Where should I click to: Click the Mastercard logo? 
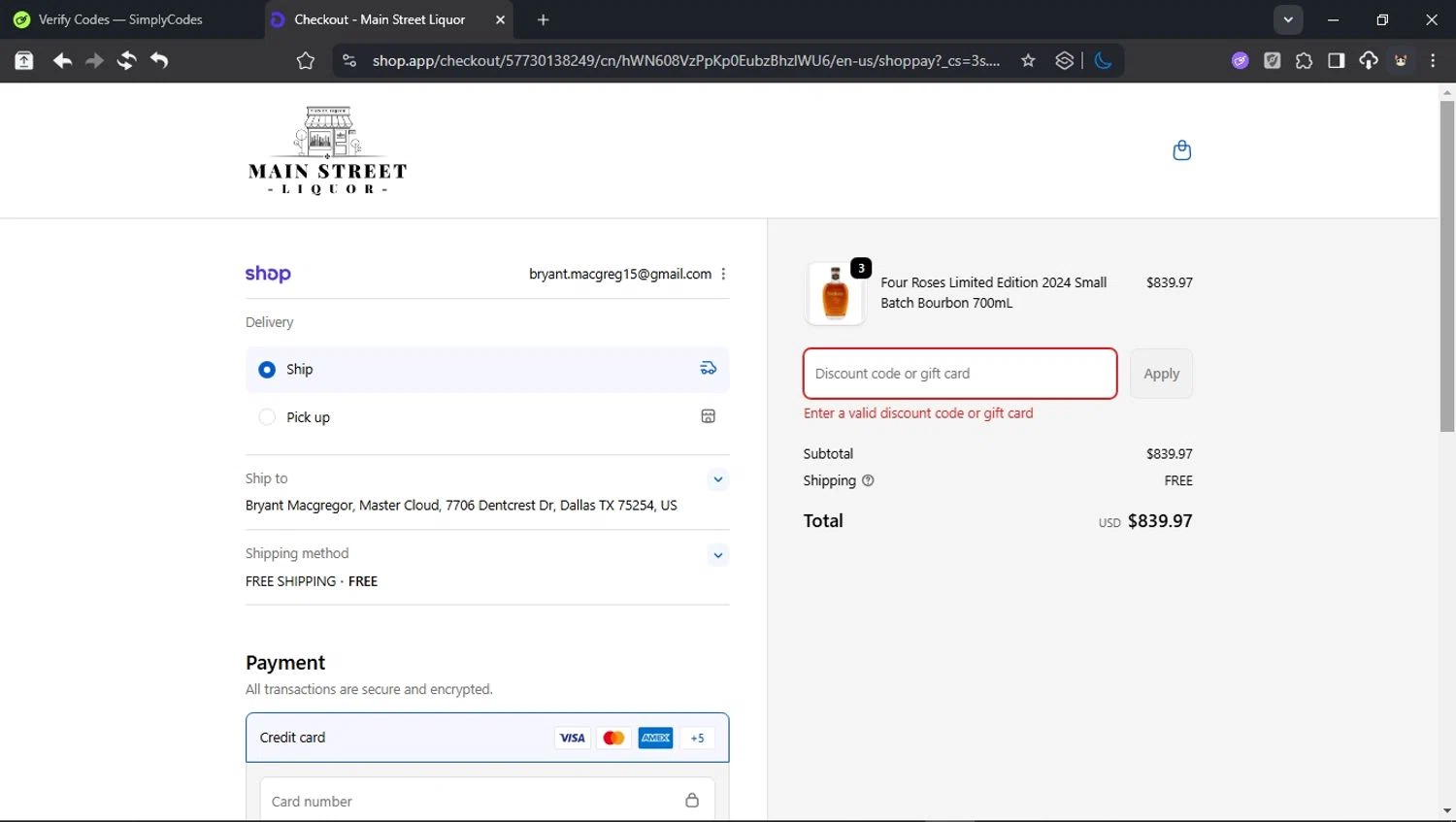pos(613,738)
